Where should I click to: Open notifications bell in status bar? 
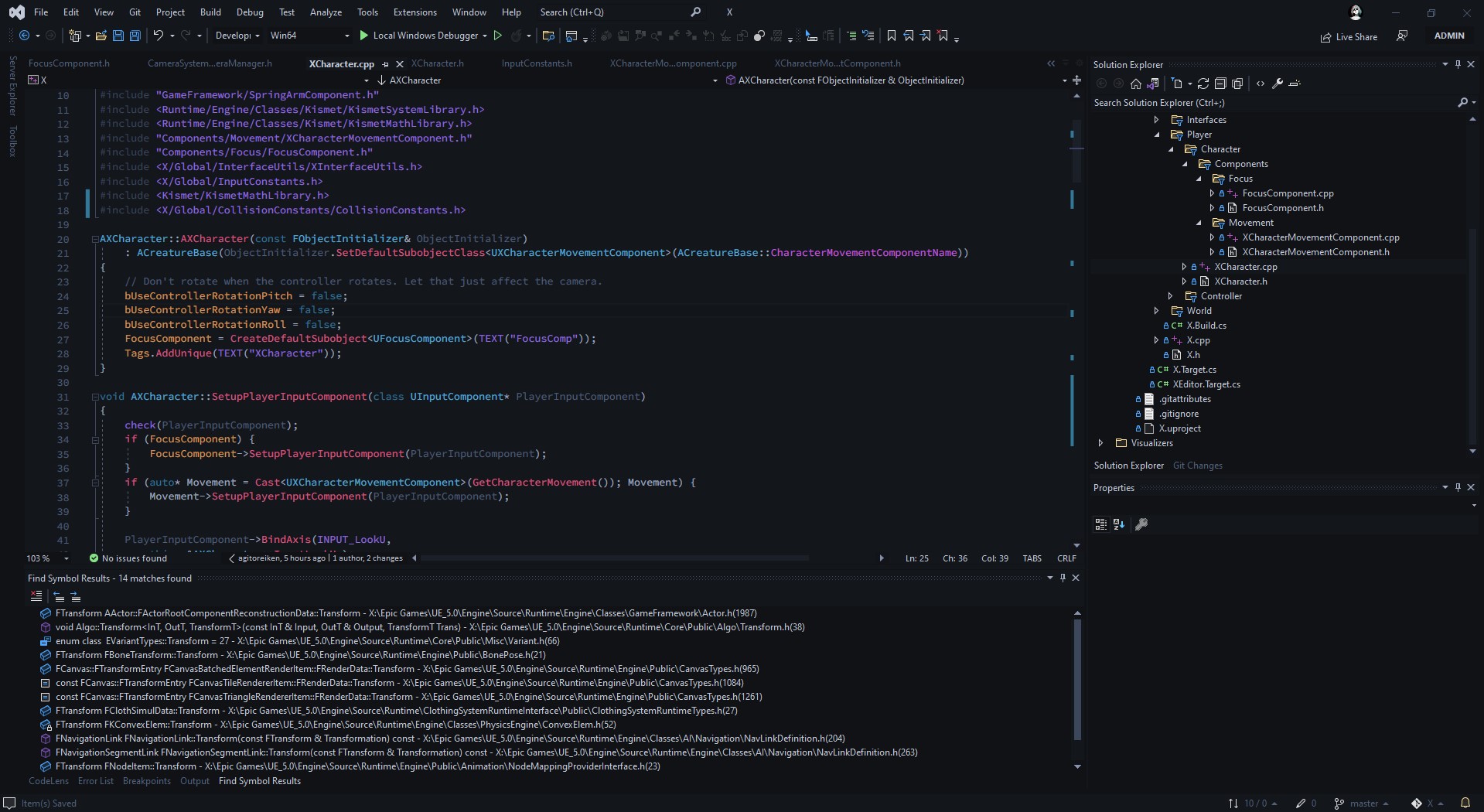[1465, 803]
